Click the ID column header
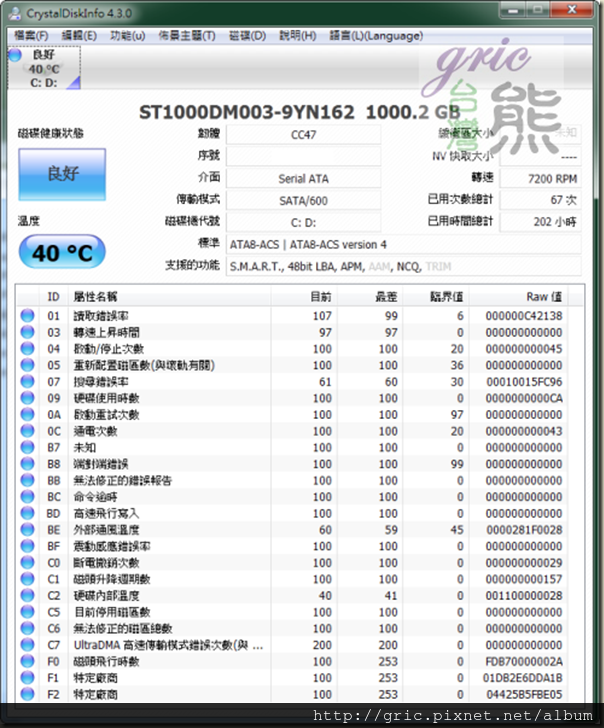The height and width of the screenshot is (728, 604). coord(53,297)
